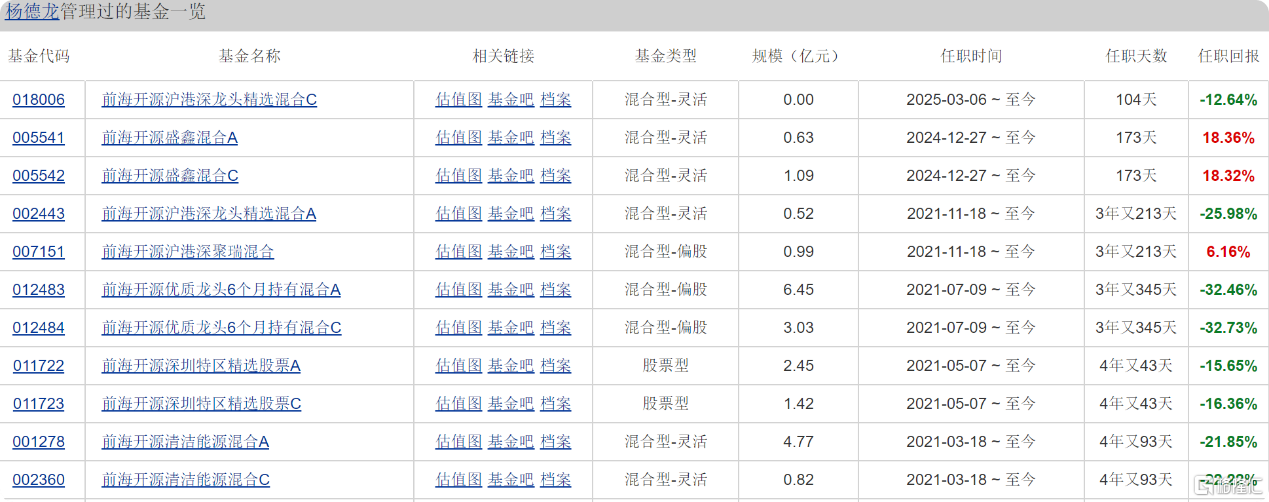Open 前海开源沪港深龙头精选混合C fund page
This screenshot has width=1269, height=502.
[209, 100]
